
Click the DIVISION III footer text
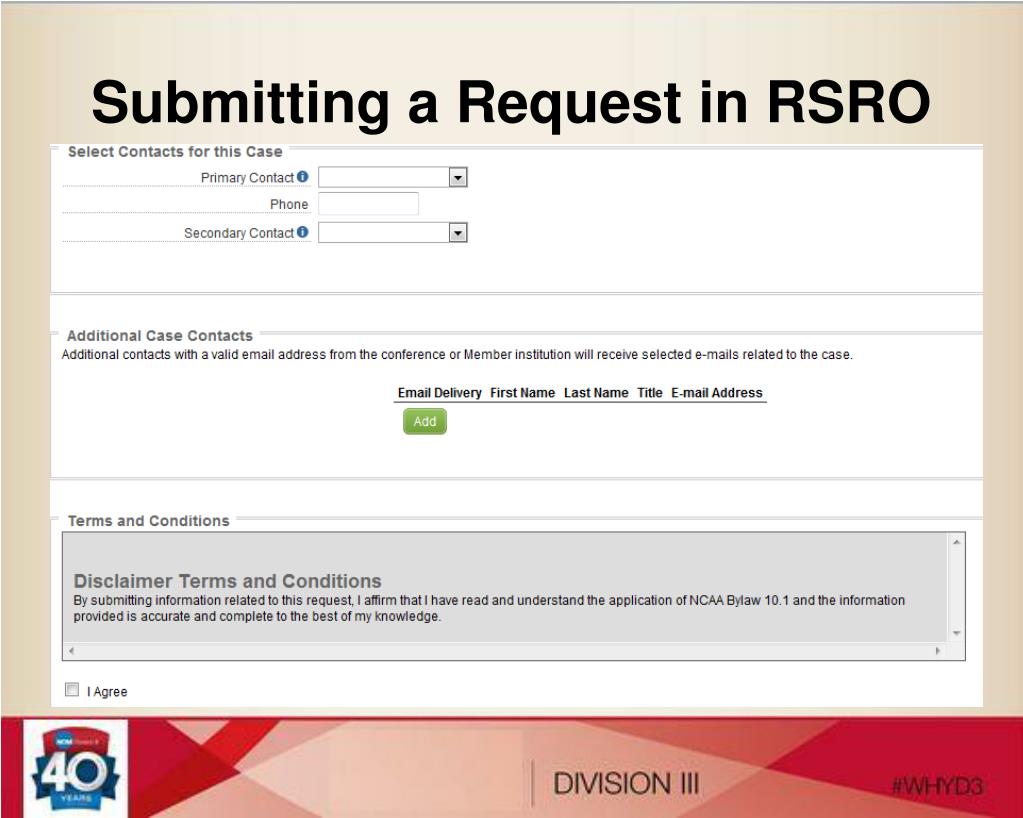point(626,783)
